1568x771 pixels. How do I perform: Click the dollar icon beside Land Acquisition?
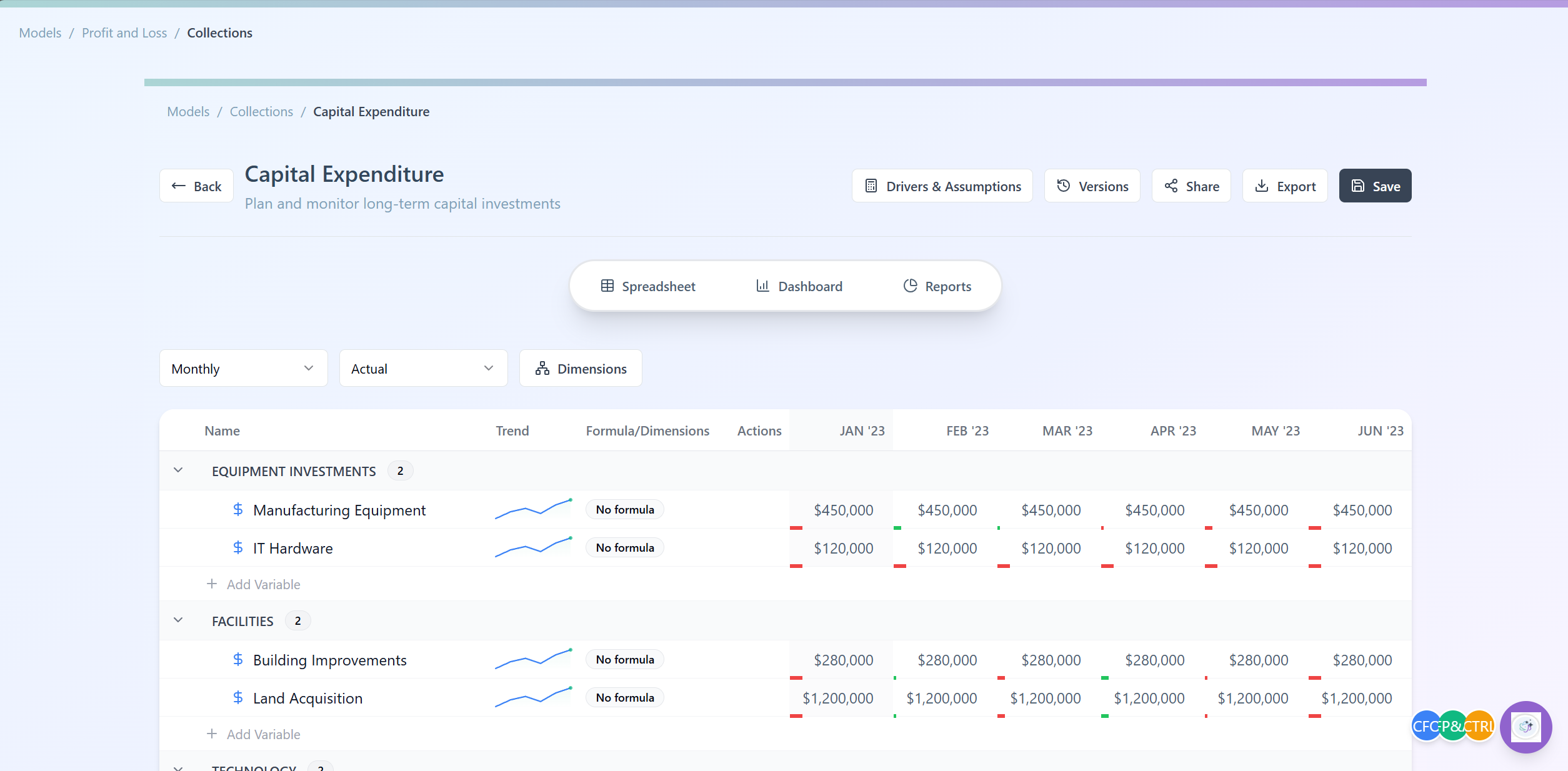[x=237, y=698]
